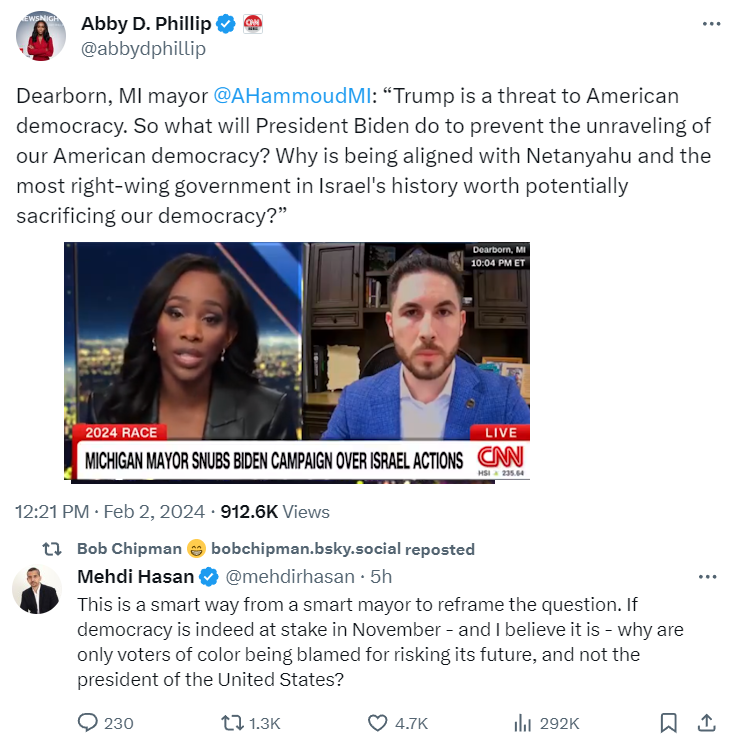
Task: Open the @abbydphillip handle link
Action: click(143, 48)
